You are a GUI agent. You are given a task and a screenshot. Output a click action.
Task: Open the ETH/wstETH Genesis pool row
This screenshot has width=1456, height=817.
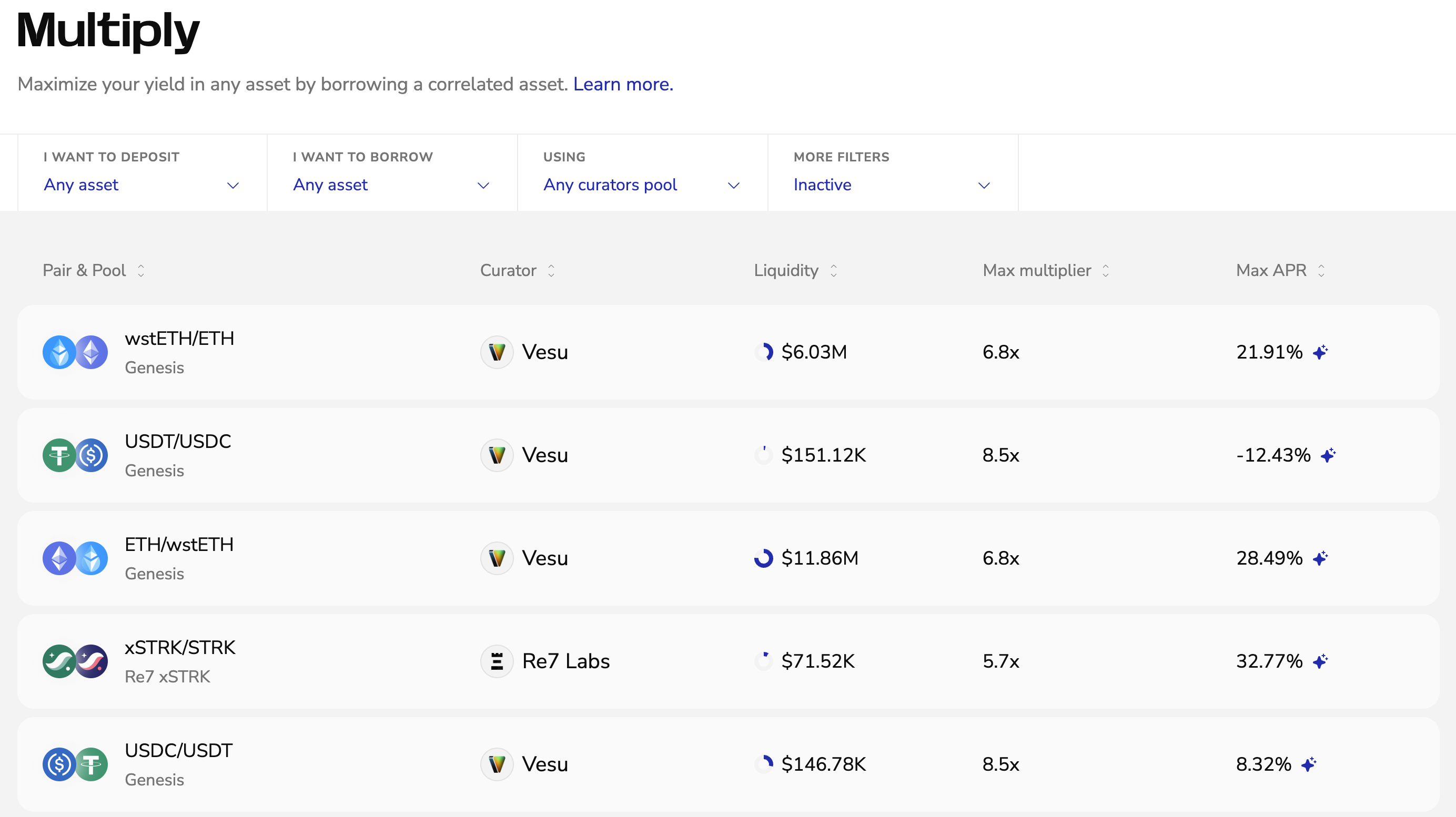pos(727,558)
